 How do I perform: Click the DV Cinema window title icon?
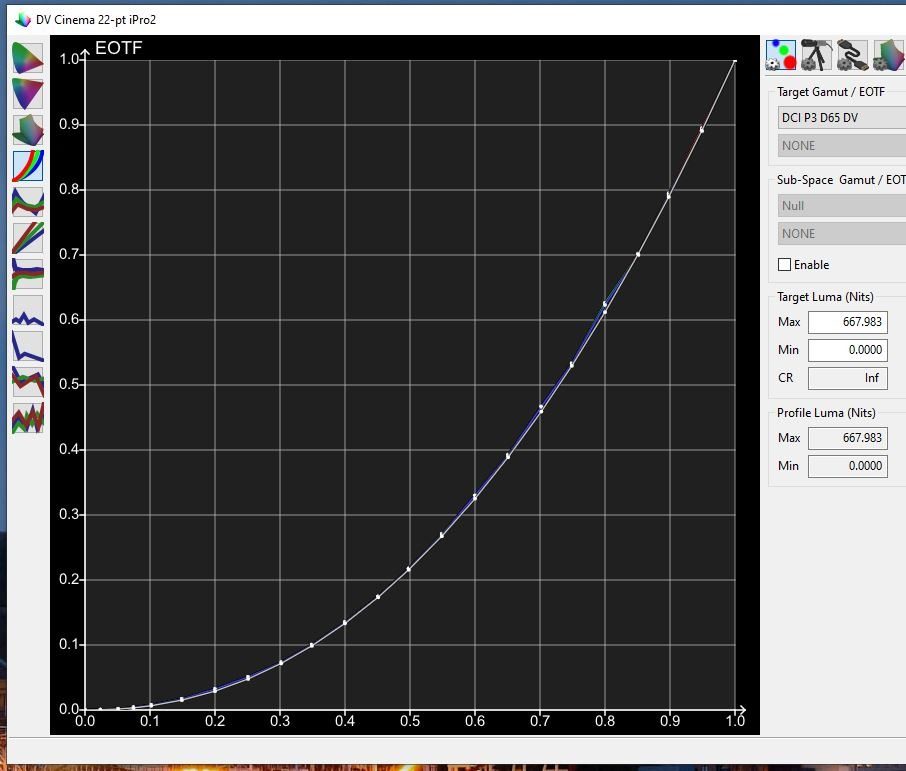pyautogui.click(x=23, y=20)
